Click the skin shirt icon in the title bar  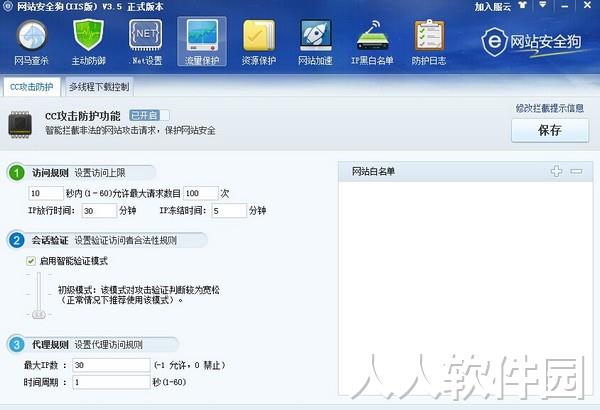pyautogui.click(x=522, y=6)
